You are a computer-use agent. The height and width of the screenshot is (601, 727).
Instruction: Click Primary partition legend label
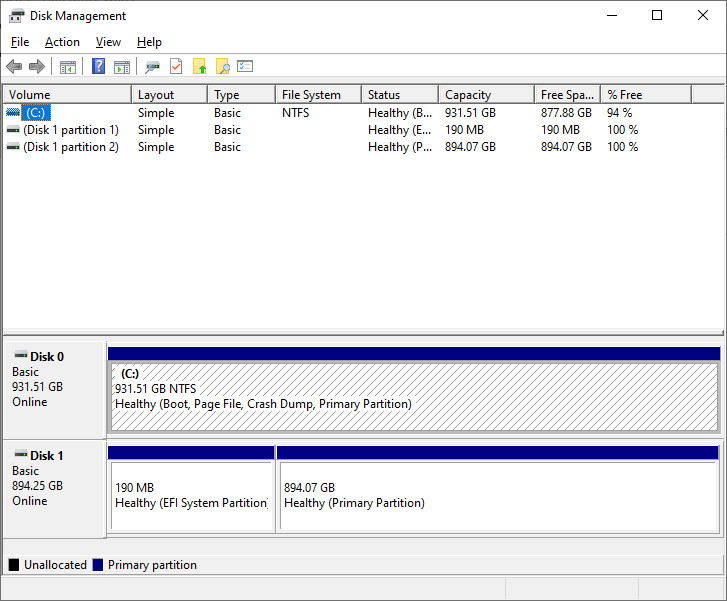point(152,565)
